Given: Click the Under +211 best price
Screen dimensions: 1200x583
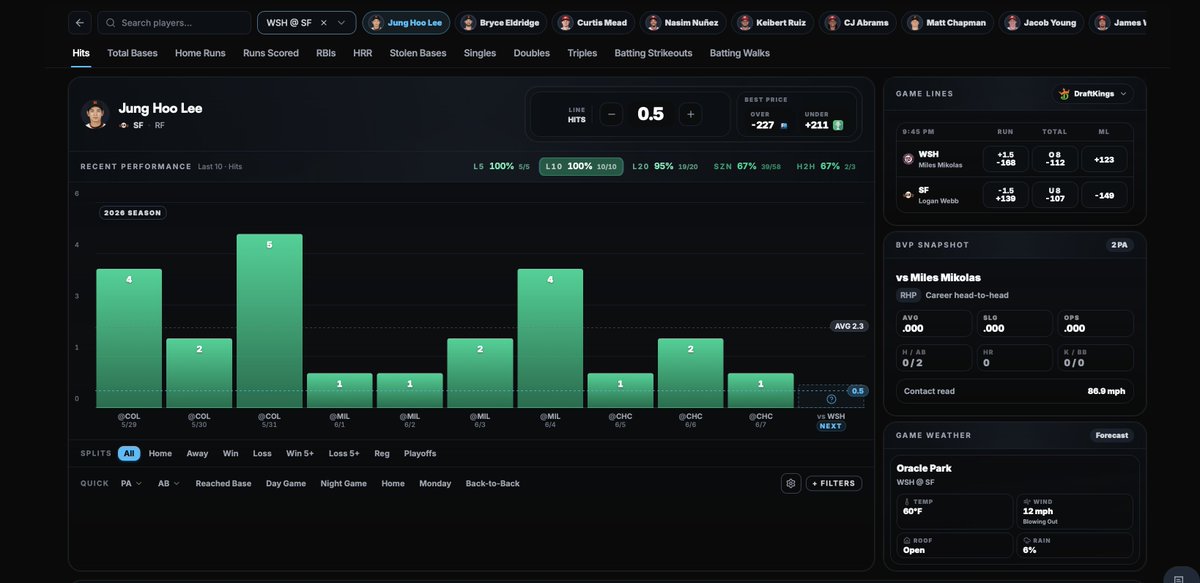Looking at the screenshot, I should [824, 120].
